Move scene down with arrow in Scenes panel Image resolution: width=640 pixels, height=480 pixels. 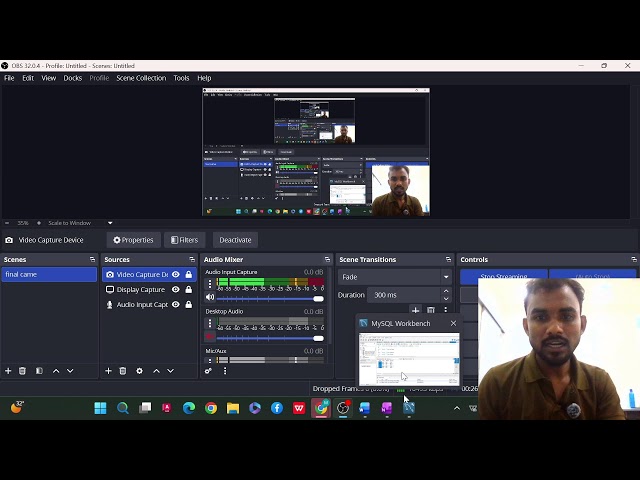70,371
